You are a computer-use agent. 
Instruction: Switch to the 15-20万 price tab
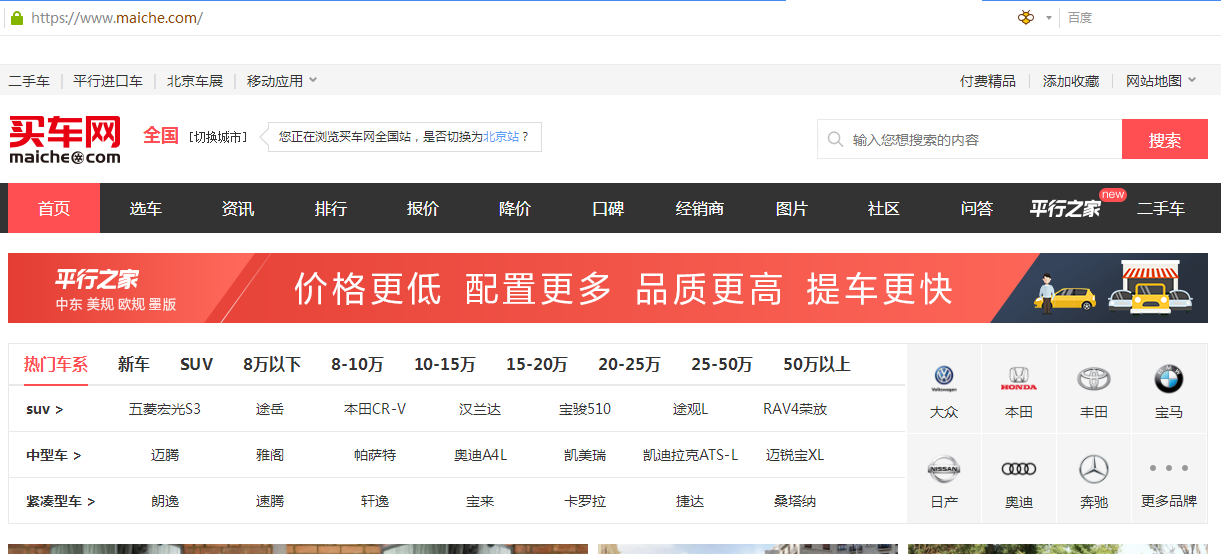(537, 364)
